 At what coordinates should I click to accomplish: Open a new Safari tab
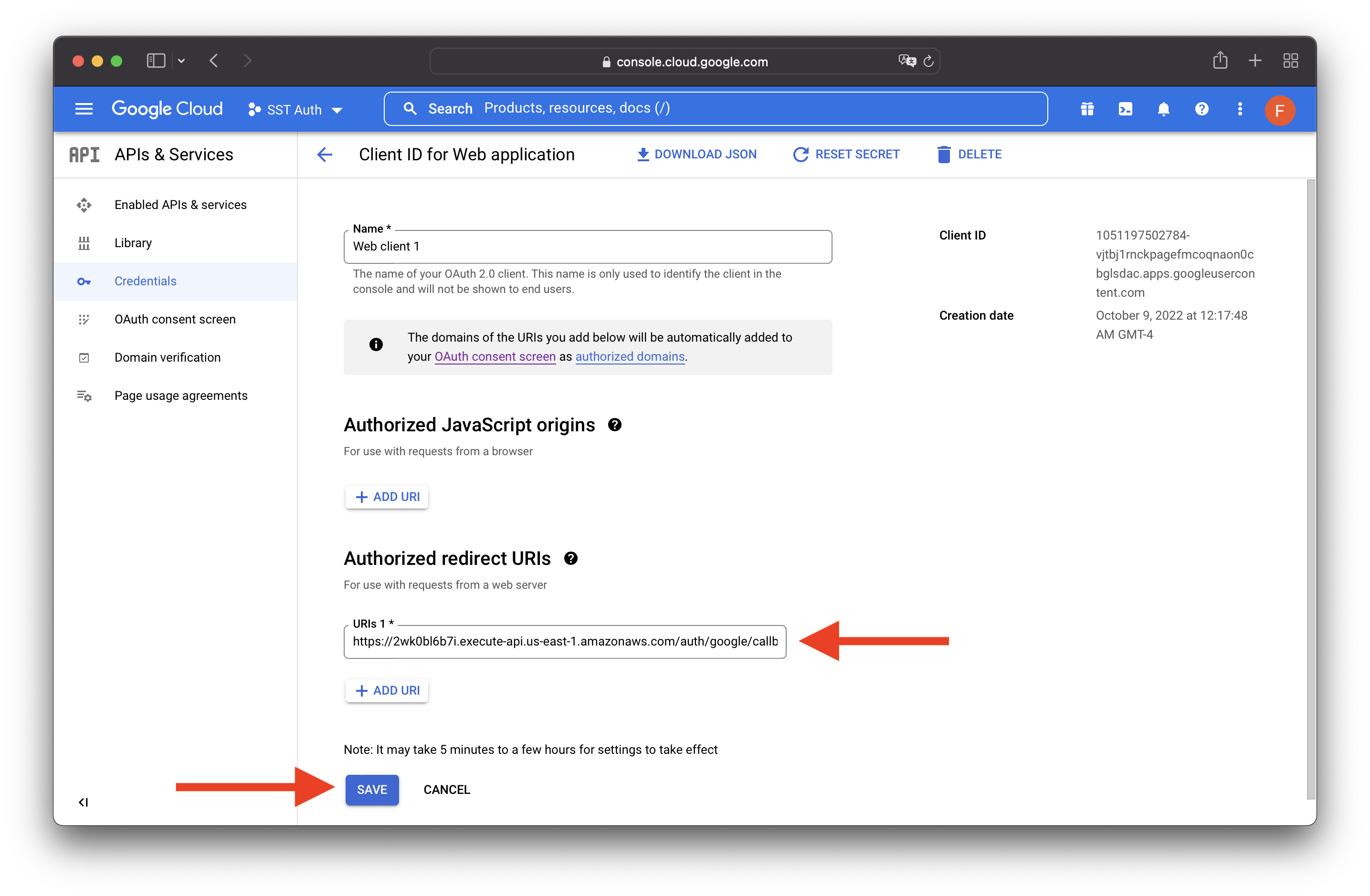1255,61
